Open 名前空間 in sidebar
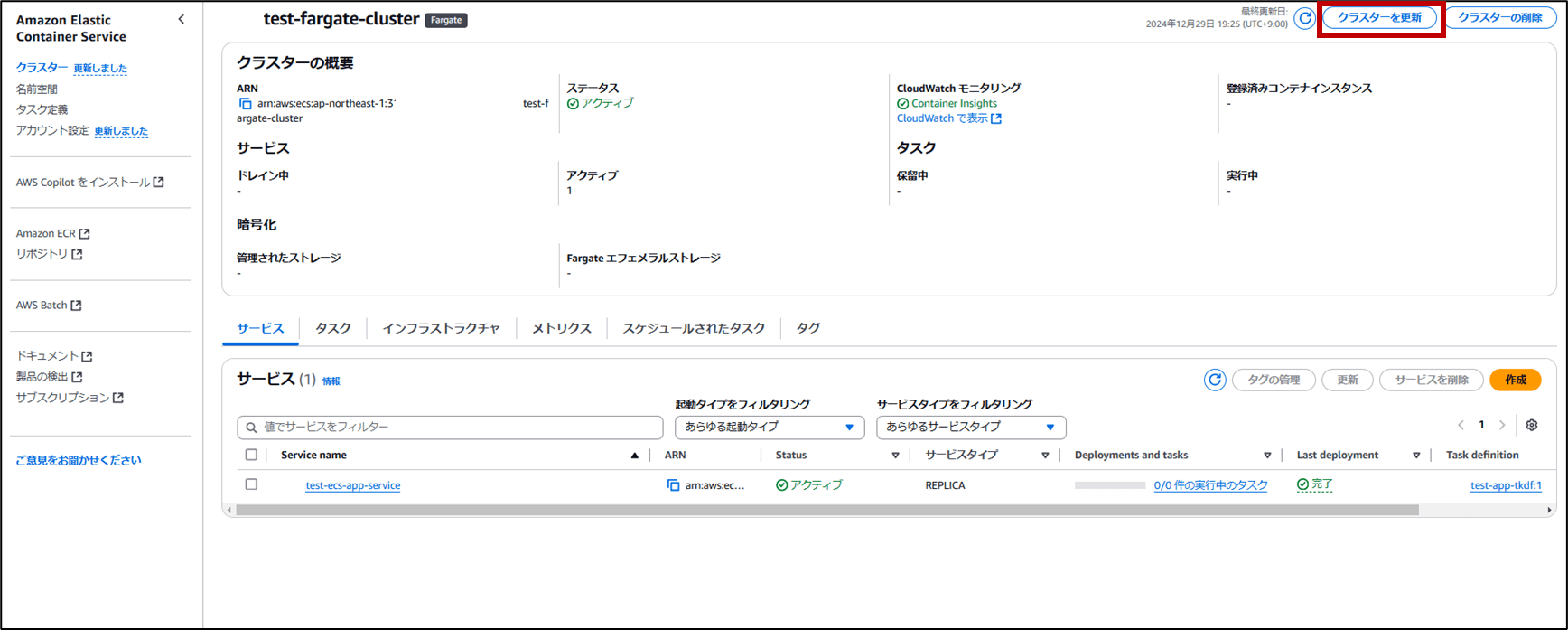Viewport: 1568px width, 630px height. (x=36, y=89)
